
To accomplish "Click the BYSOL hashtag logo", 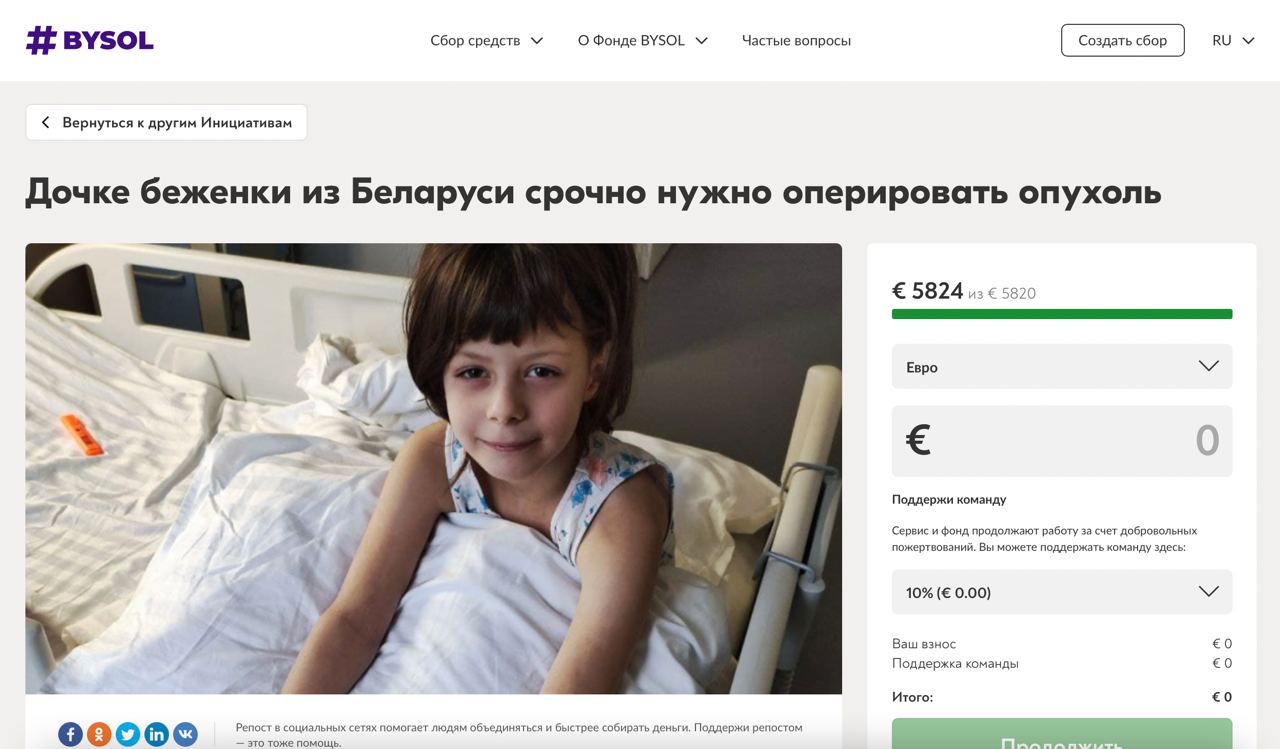I will click(x=89, y=40).
